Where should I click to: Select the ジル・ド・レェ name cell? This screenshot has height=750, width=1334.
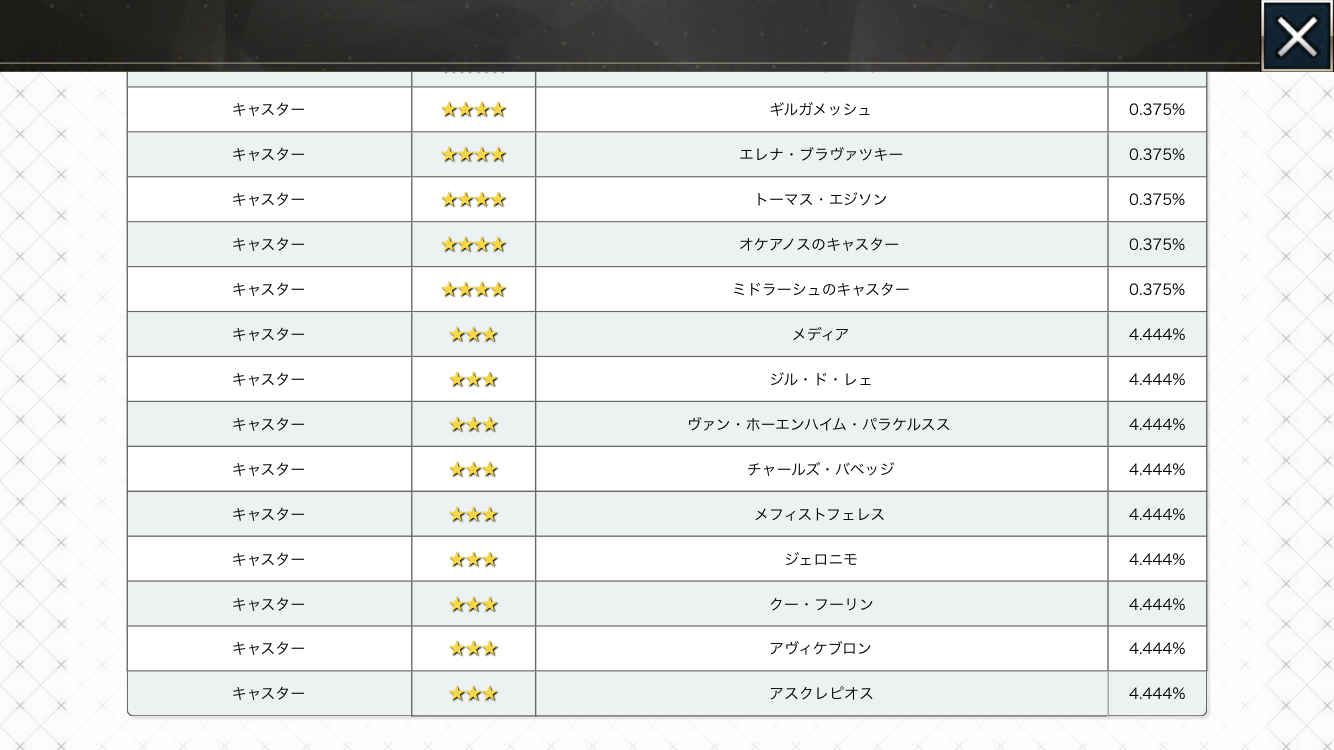[820, 379]
